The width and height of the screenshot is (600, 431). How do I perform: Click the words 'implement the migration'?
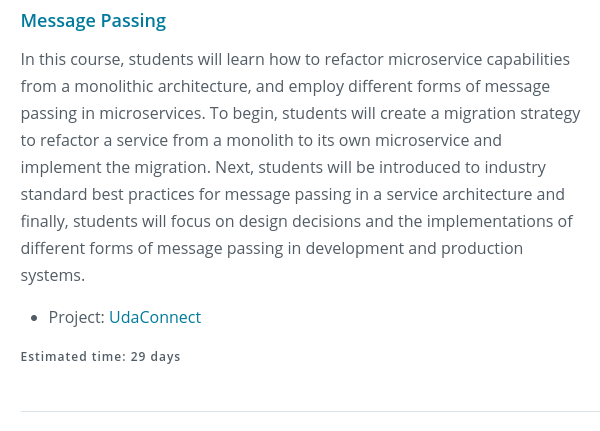[115, 168]
